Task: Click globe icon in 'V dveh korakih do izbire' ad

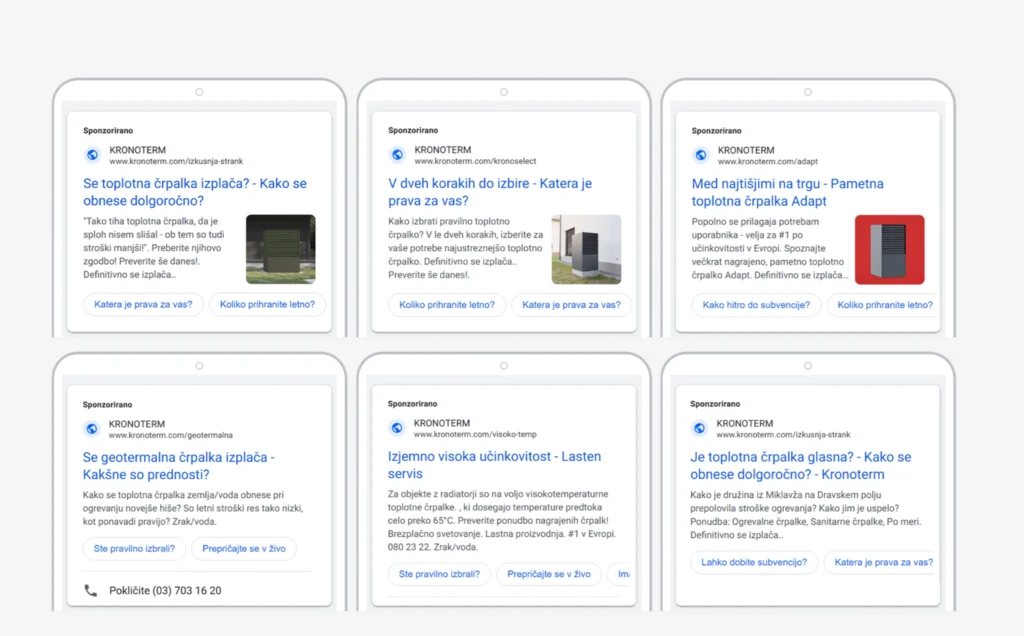Action: (397, 155)
